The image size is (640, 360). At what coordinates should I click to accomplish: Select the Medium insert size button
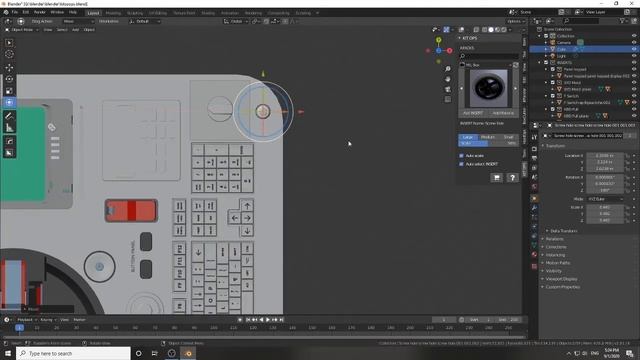[x=488, y=137]
